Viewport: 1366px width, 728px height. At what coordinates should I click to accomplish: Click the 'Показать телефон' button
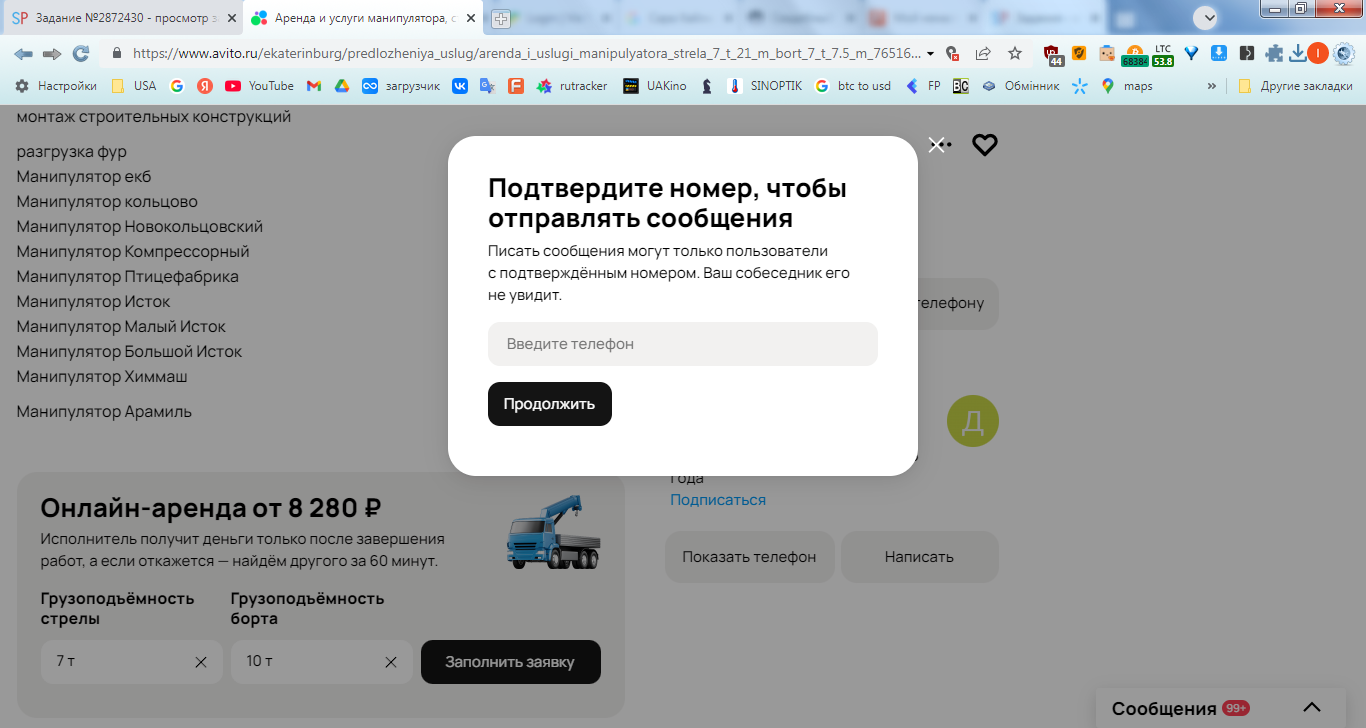click(x=749, y=557)
